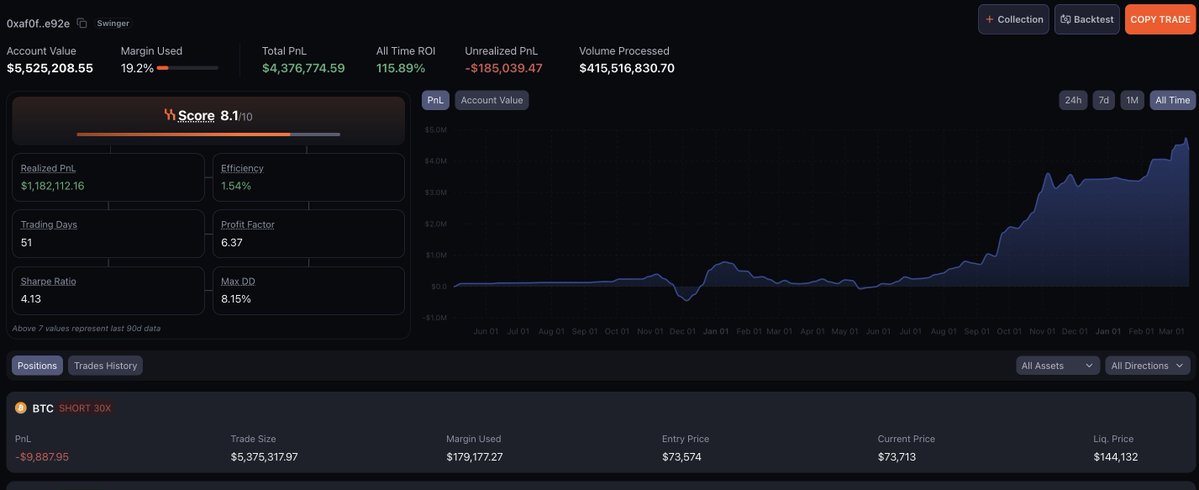Open the Trades History tab

pyautogui.click(x=106, y=365)
